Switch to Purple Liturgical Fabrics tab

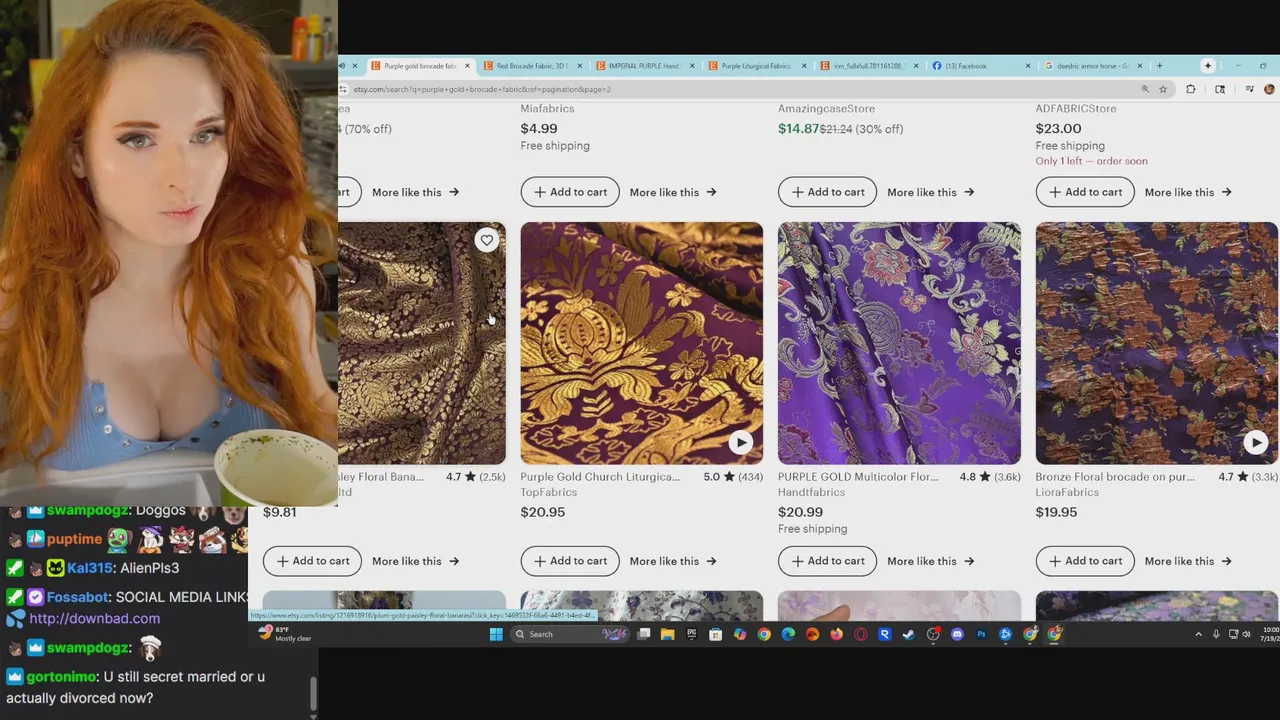(755, 66)
